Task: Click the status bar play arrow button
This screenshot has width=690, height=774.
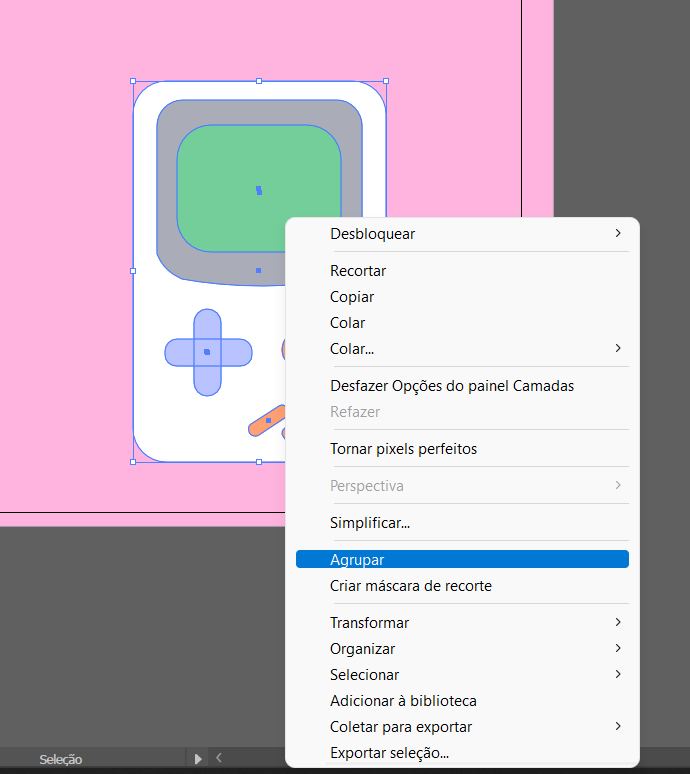Action: coord(198,759)
